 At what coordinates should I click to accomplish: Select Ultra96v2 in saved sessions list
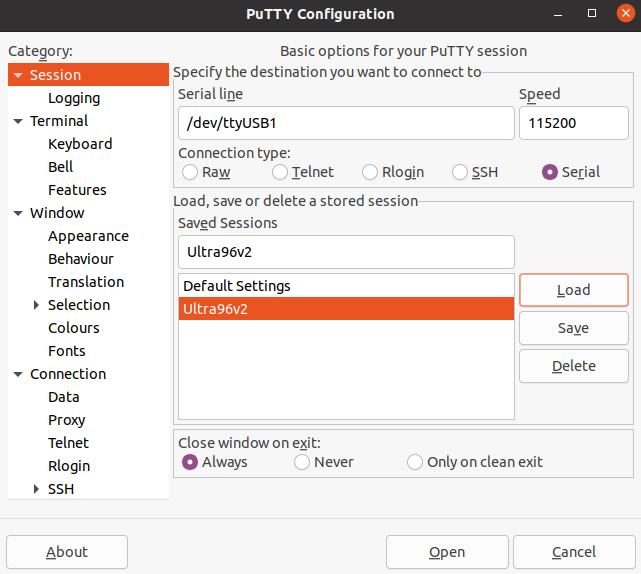[346, 309]
